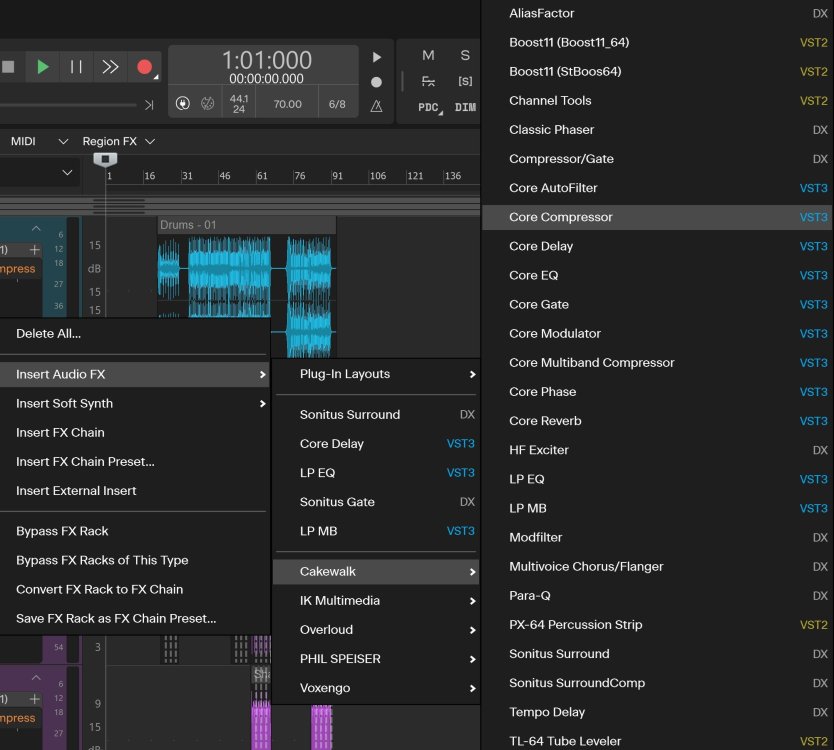
Task: Click the dimmed icon beside the plug icon
Action: 207,103
